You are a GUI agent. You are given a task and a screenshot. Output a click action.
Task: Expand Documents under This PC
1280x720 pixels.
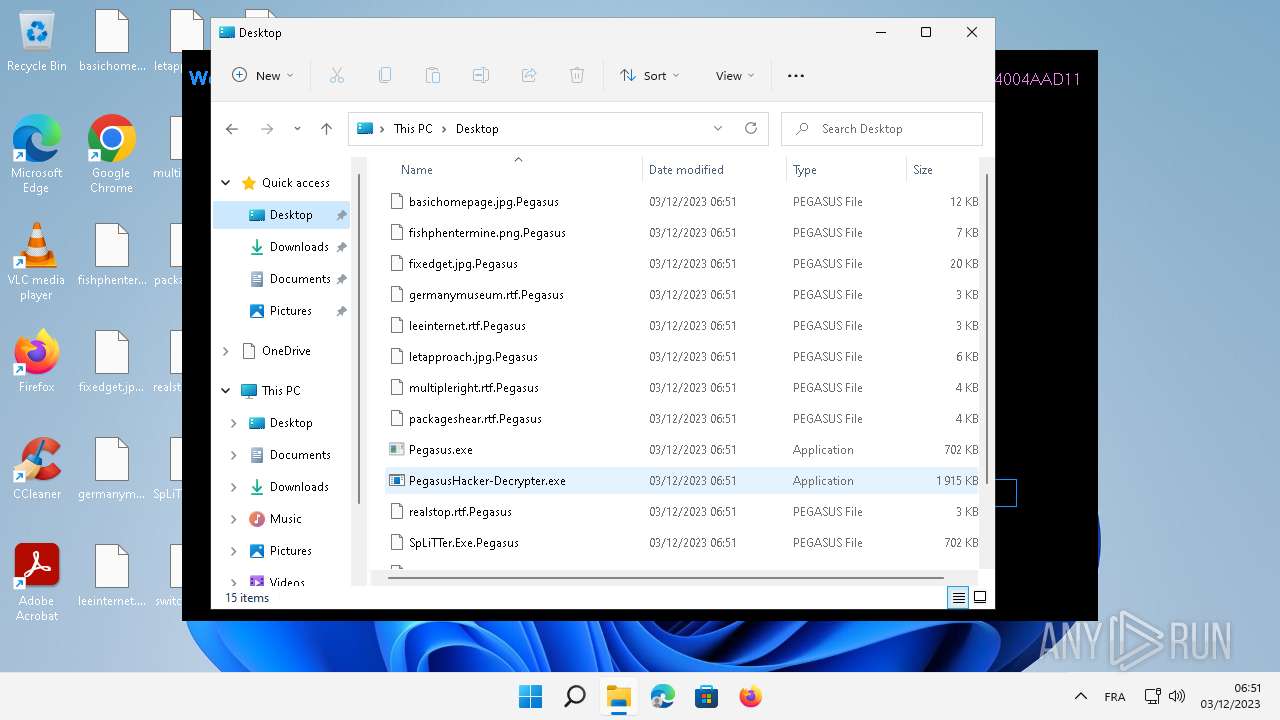pos(234,455)
